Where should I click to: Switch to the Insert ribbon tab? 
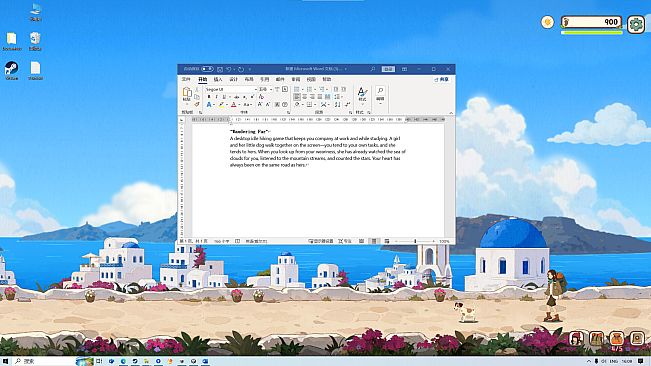tap(218, 79)
